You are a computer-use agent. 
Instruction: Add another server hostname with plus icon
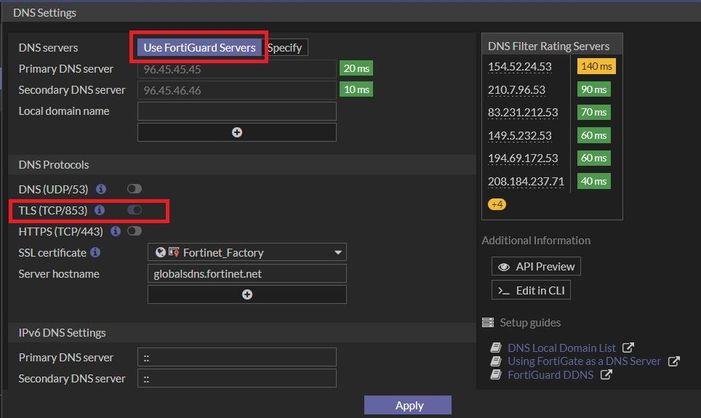(247, 295)
